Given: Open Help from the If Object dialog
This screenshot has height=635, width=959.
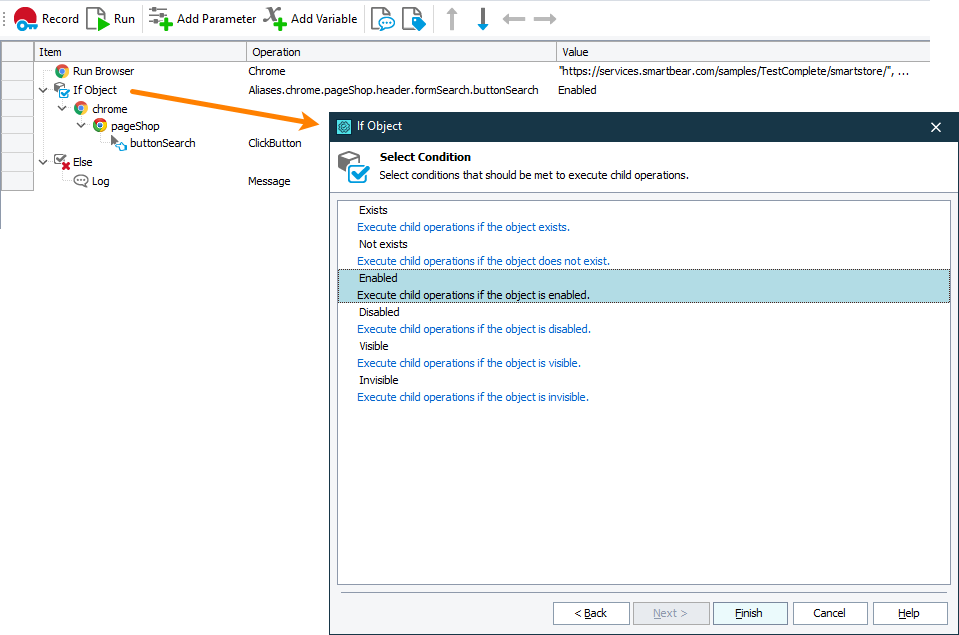Looking at the screenshot, I should coord(909,613).
